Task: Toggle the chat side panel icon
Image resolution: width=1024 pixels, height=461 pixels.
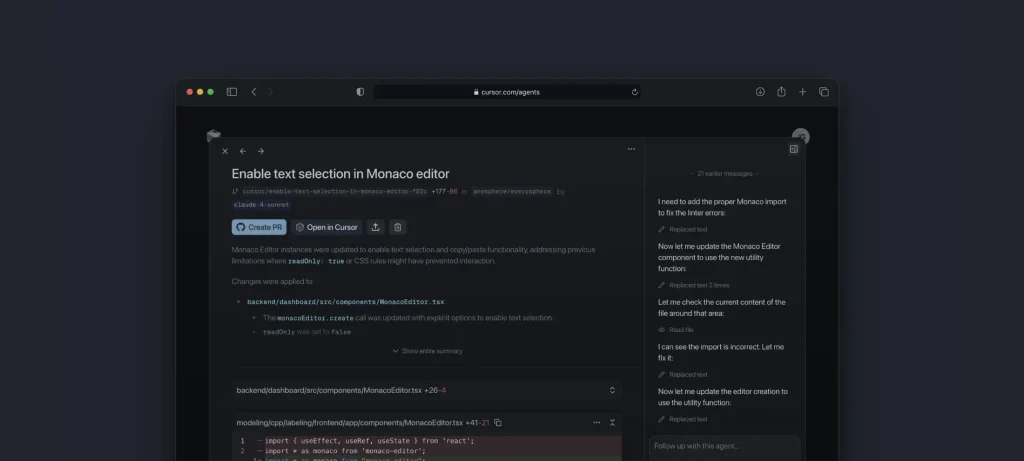Action: (x=793, y=149)
